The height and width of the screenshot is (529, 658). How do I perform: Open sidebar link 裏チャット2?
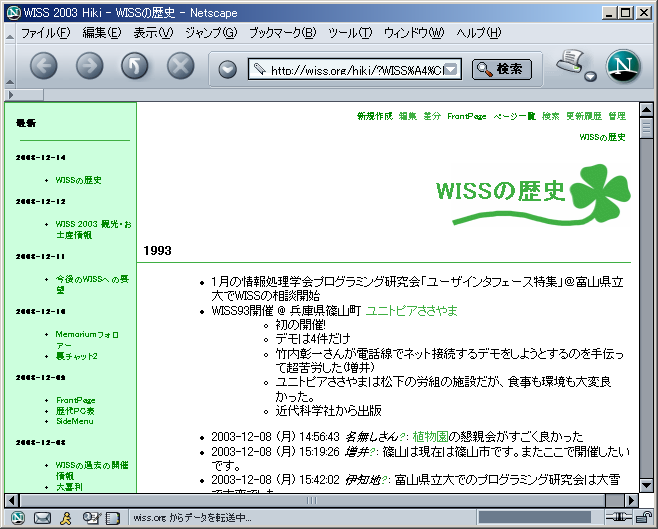[x=77, y=356]
